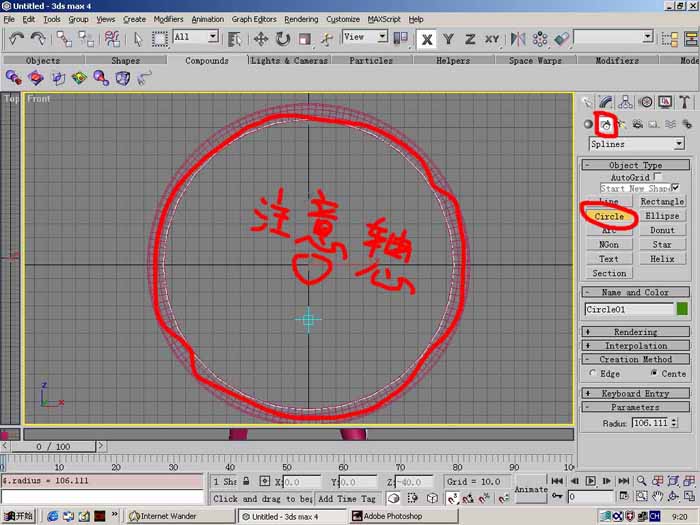Toggle the Animate button
Image resolution: width=700 pixels, height=525 pixels.
click(x=531, y=489)
